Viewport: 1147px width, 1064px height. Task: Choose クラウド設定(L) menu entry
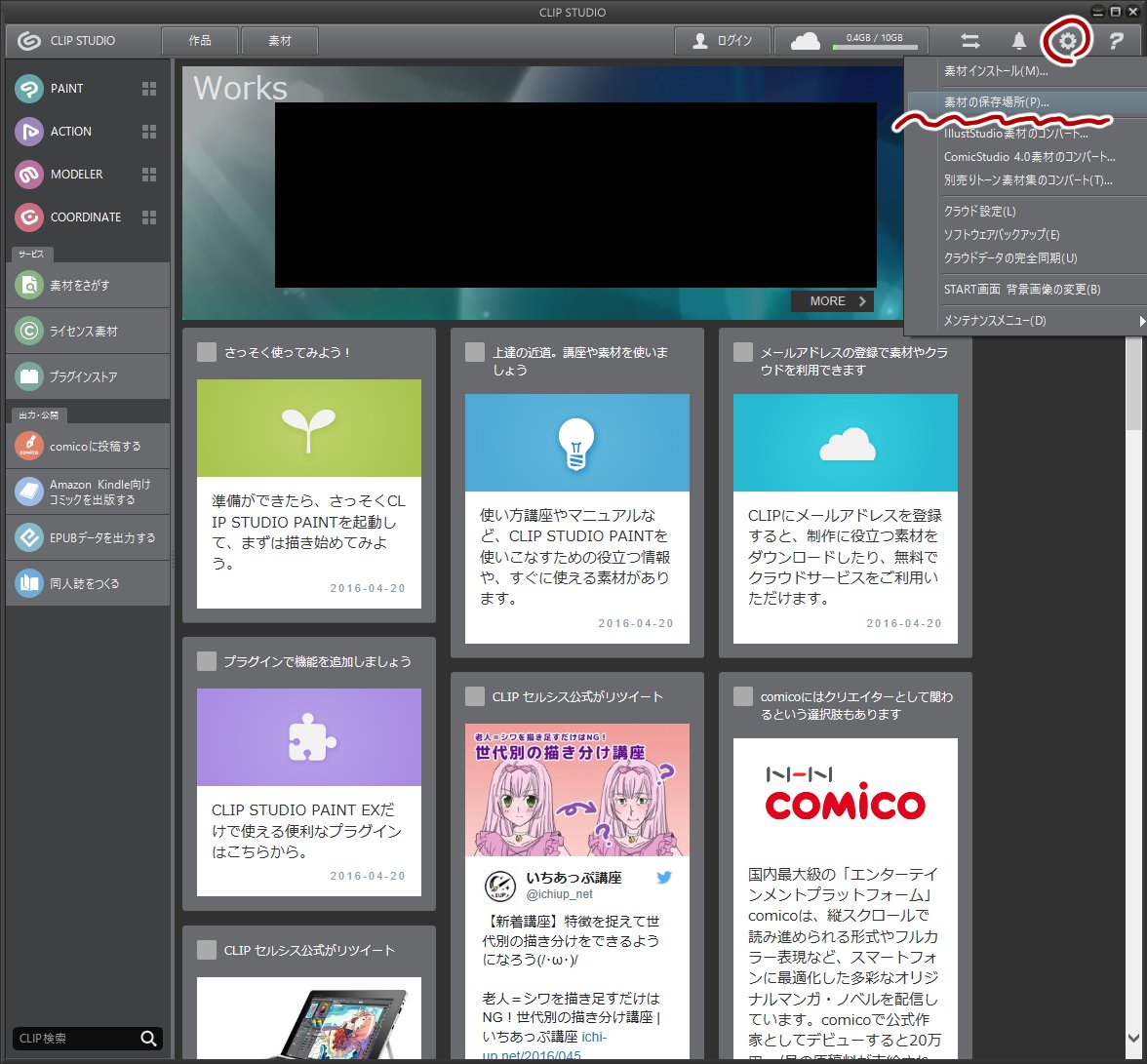[x=1026, y=212]
